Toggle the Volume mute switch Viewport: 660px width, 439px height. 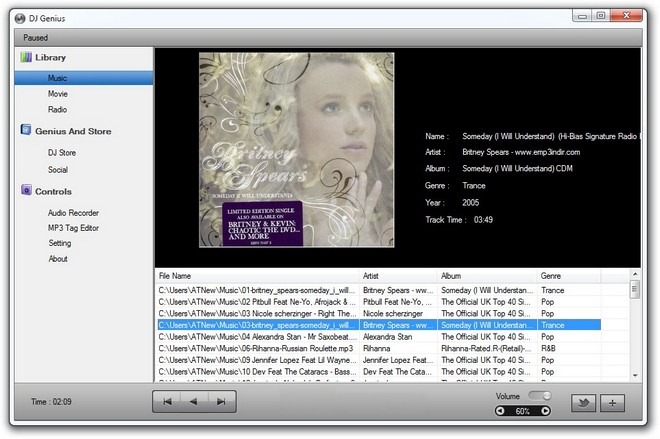[x=540, y=396]
